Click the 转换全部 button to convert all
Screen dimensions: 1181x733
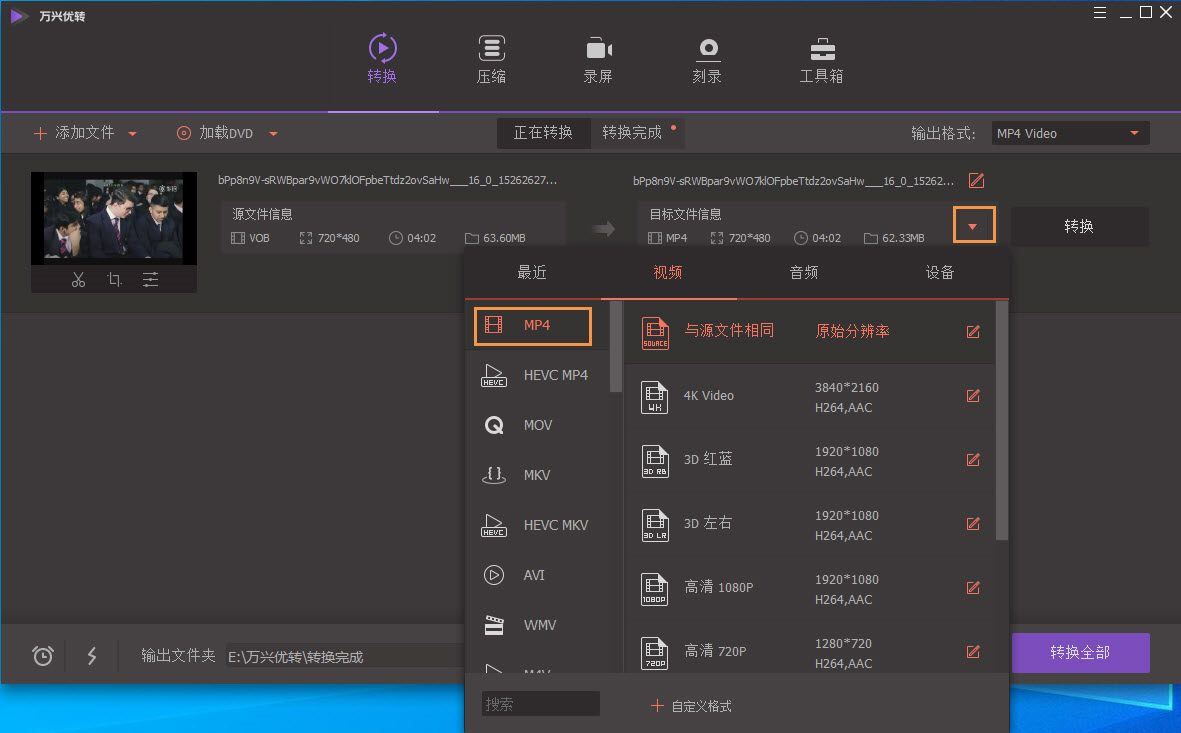tap(1081, 652)
